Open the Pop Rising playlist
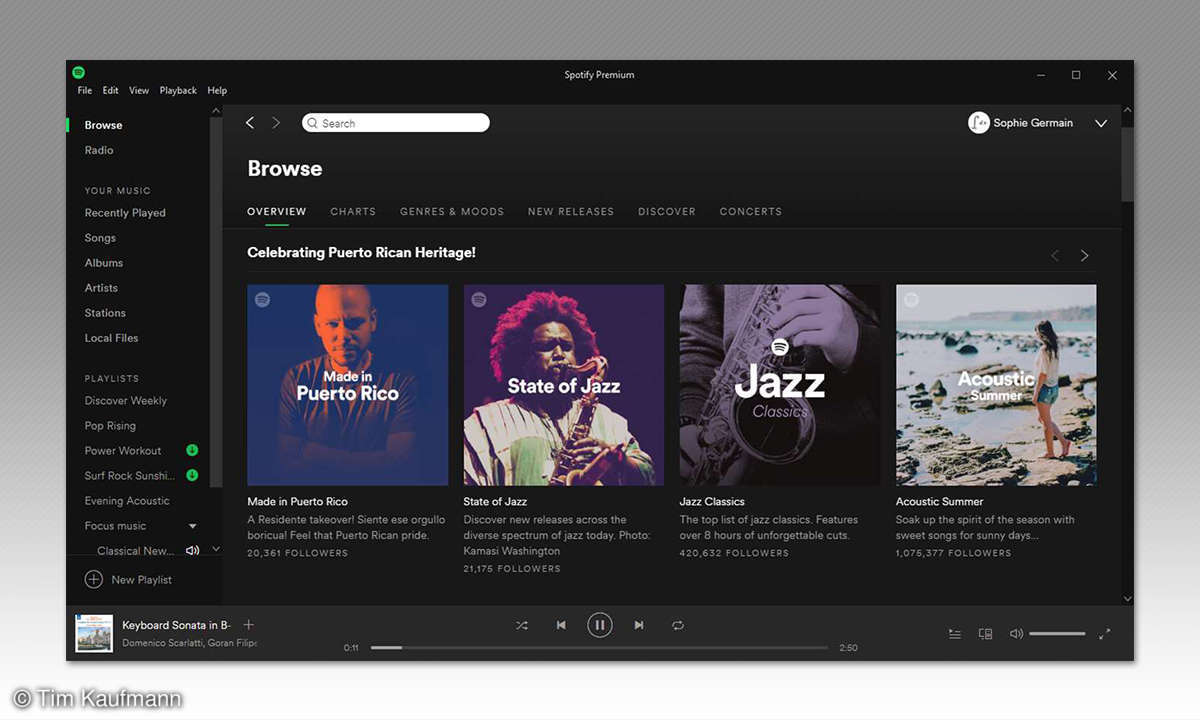The width and height of the screenshot is (1200, 720). point(110,426)
